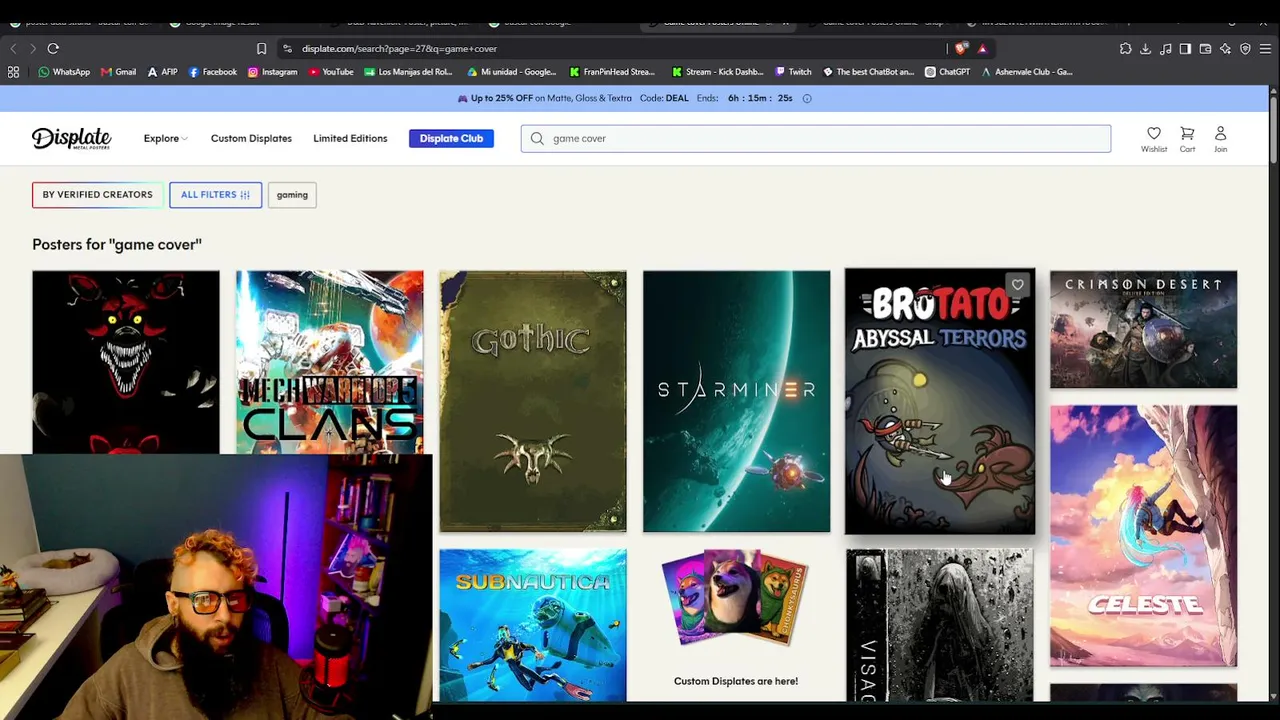Open the VPN shield icon in toolbar
The image size is (1280, 720).
click(x=1245, y=48)
